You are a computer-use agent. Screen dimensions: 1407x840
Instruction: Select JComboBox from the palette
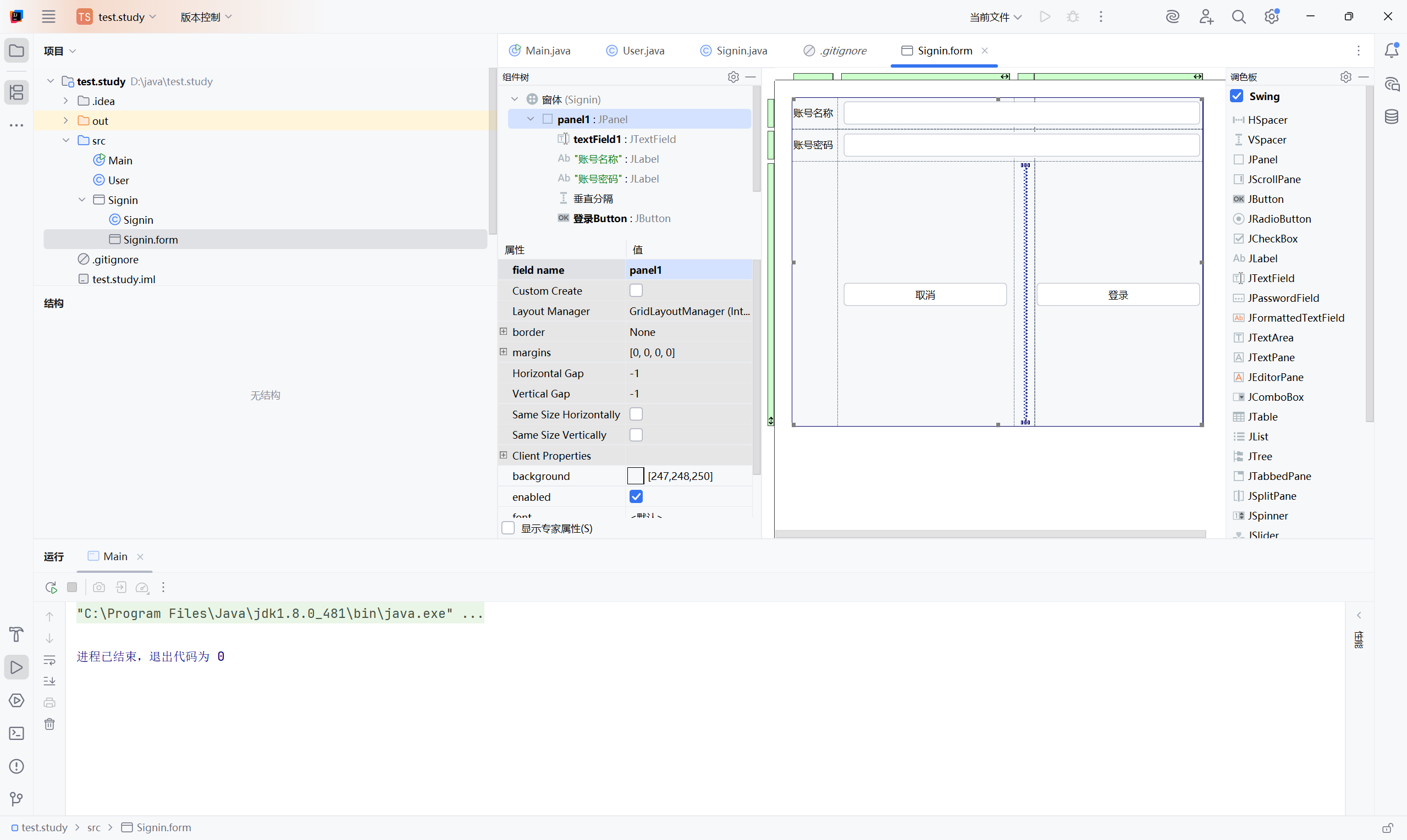[1276, 397]
